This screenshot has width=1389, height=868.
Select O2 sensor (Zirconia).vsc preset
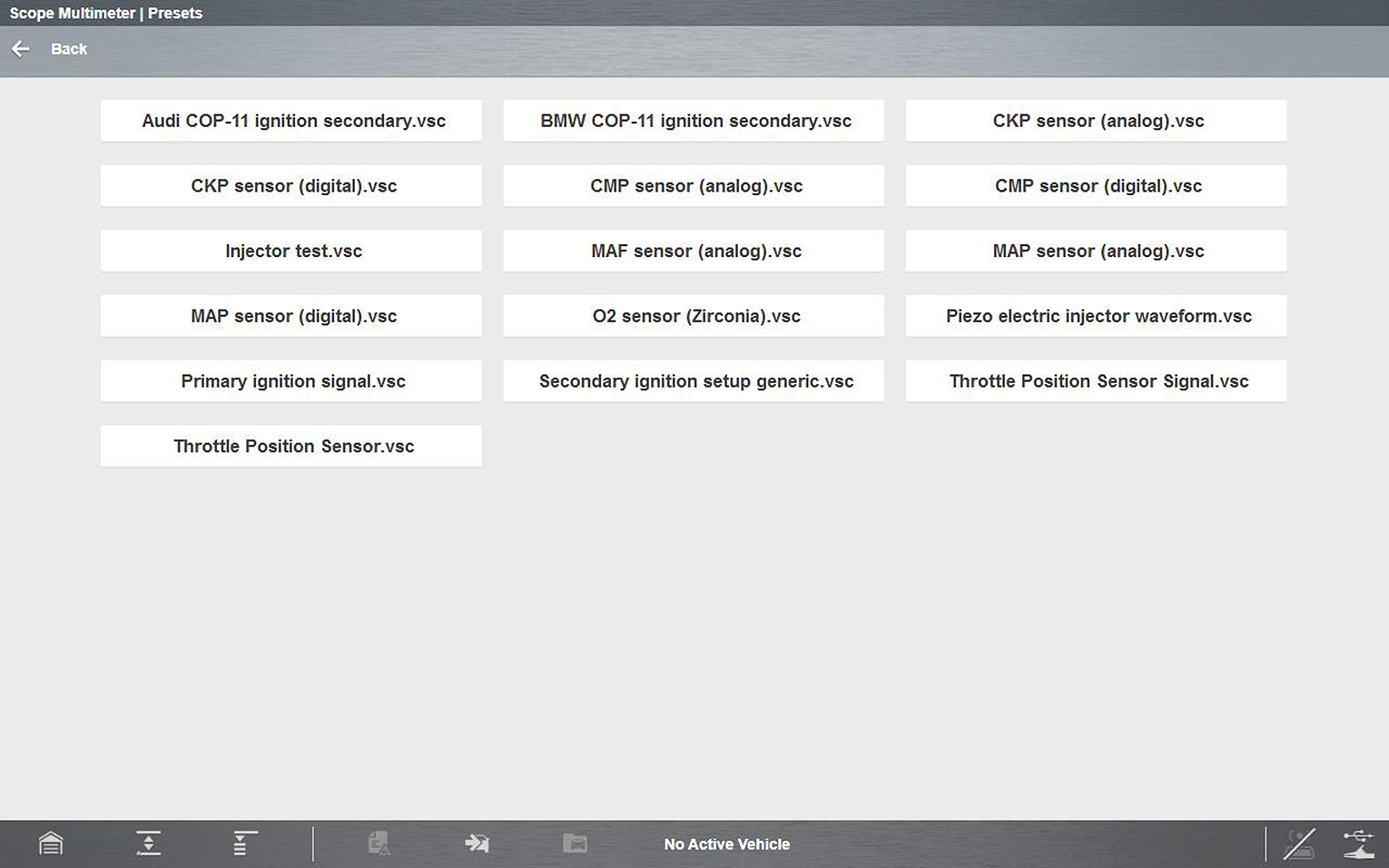[x=694, y=316]
